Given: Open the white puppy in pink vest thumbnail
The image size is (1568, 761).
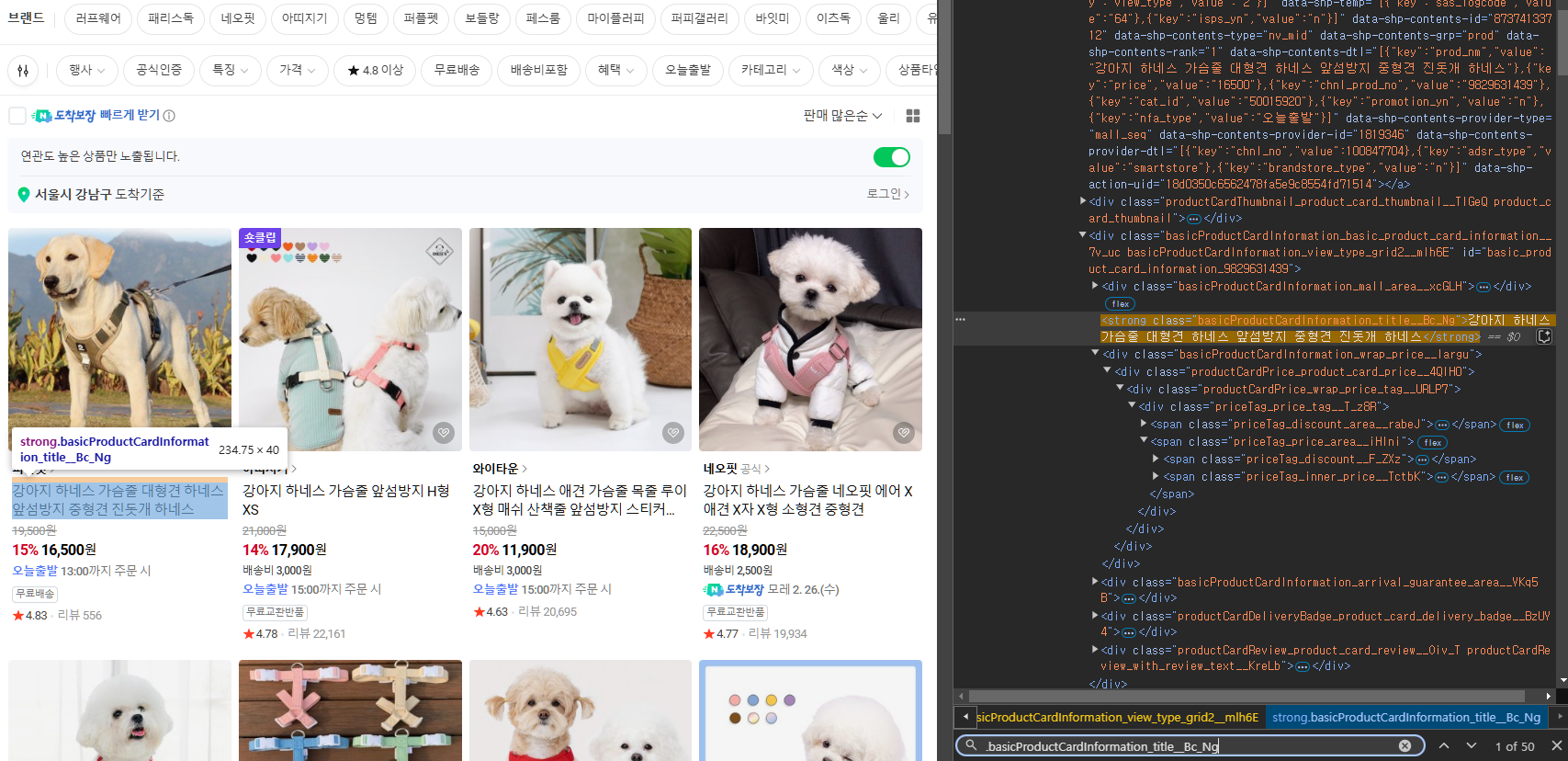Looking at the screenshot, I should [x=810, y=339].
